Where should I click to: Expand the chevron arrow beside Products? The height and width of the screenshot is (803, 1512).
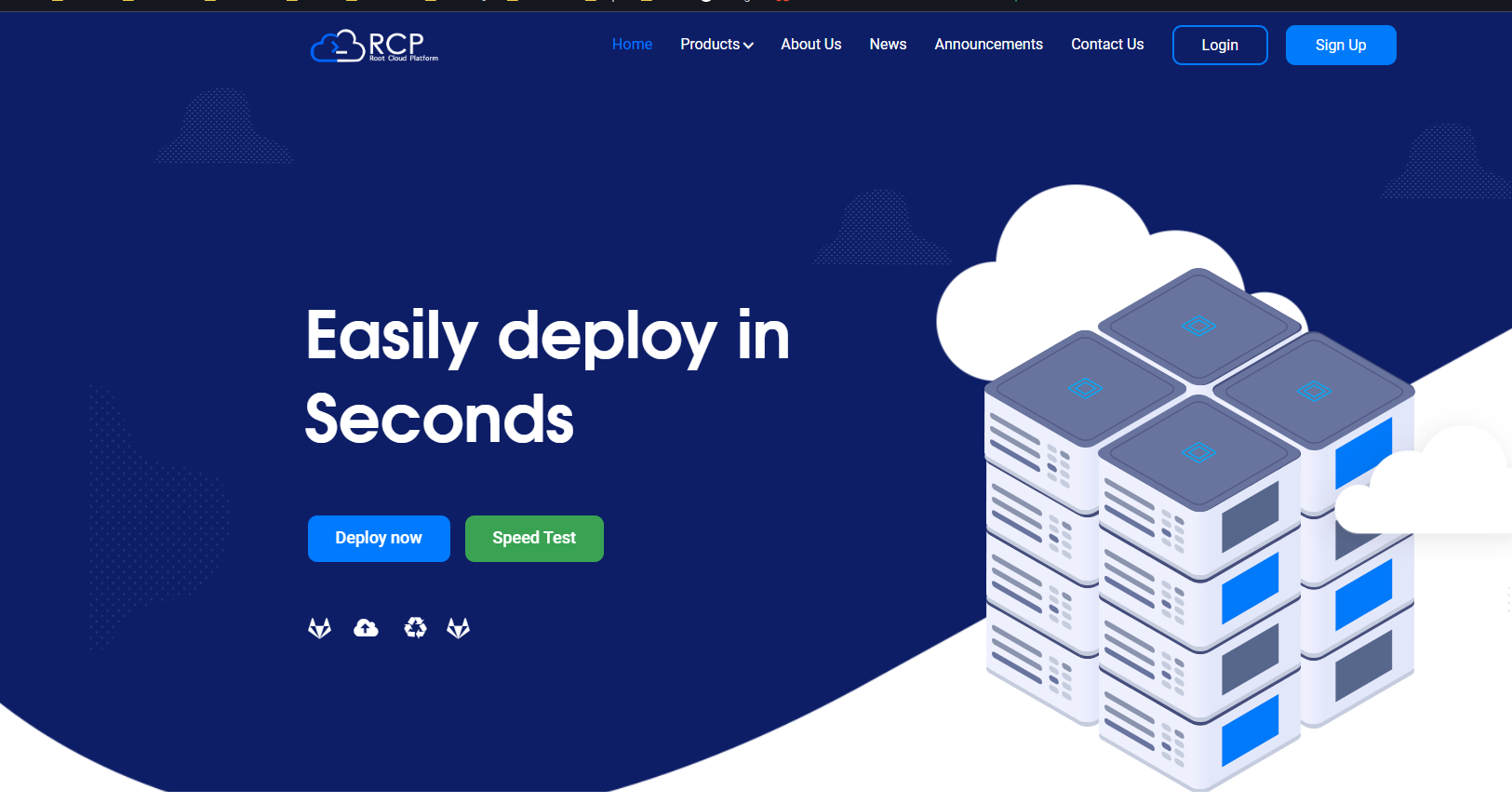pos(748,46)
